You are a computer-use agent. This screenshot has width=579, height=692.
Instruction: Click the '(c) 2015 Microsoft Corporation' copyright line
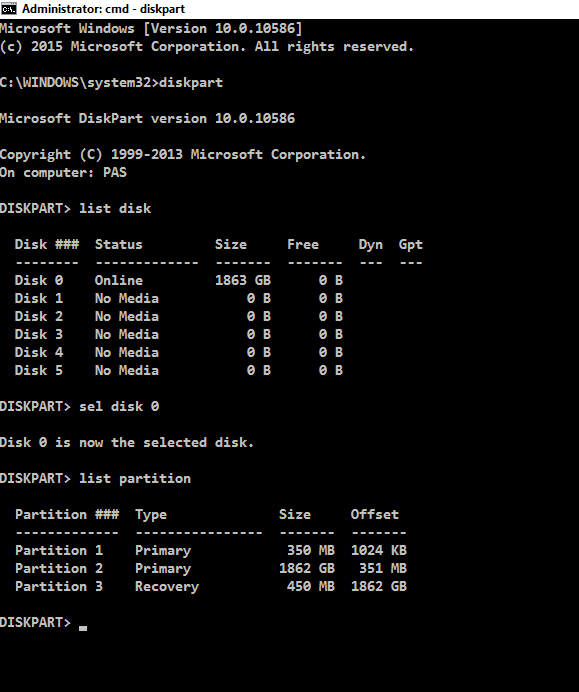tap(207, 47)
